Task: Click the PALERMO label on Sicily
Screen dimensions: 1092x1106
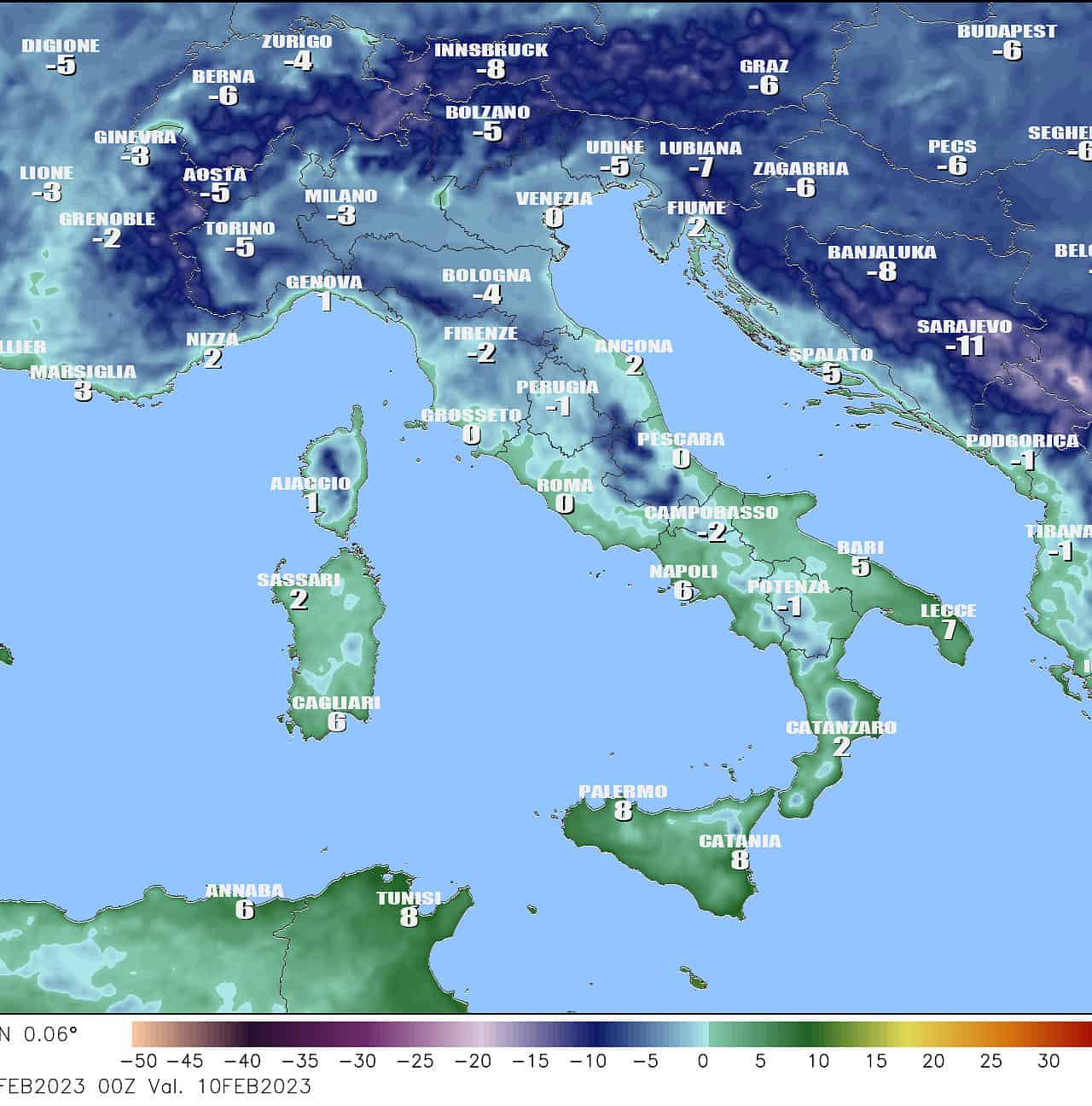Action: pyautogui.click(x=623, y=791)
